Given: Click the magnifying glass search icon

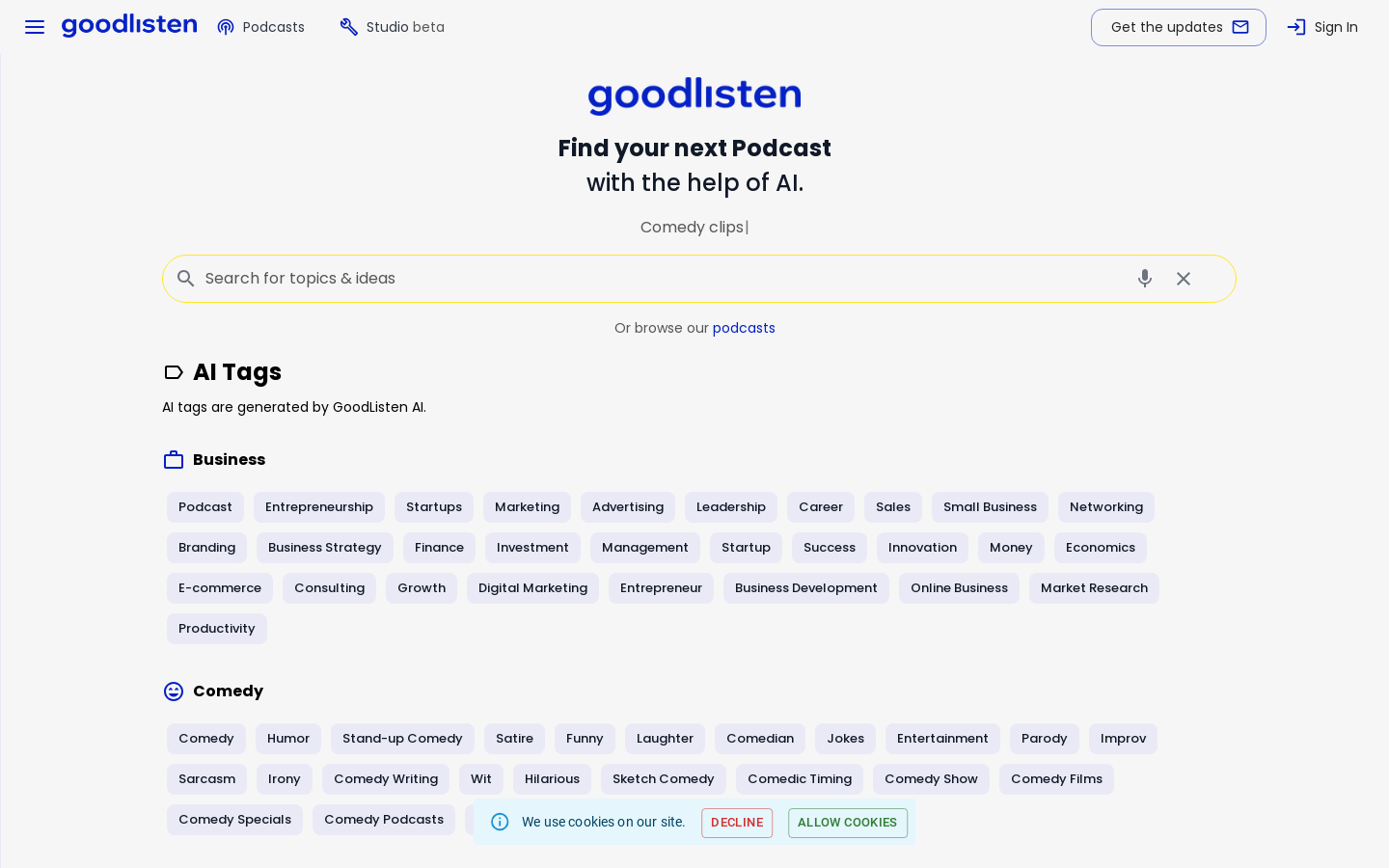Looking at the screenshot, I should tap(186, 279).
